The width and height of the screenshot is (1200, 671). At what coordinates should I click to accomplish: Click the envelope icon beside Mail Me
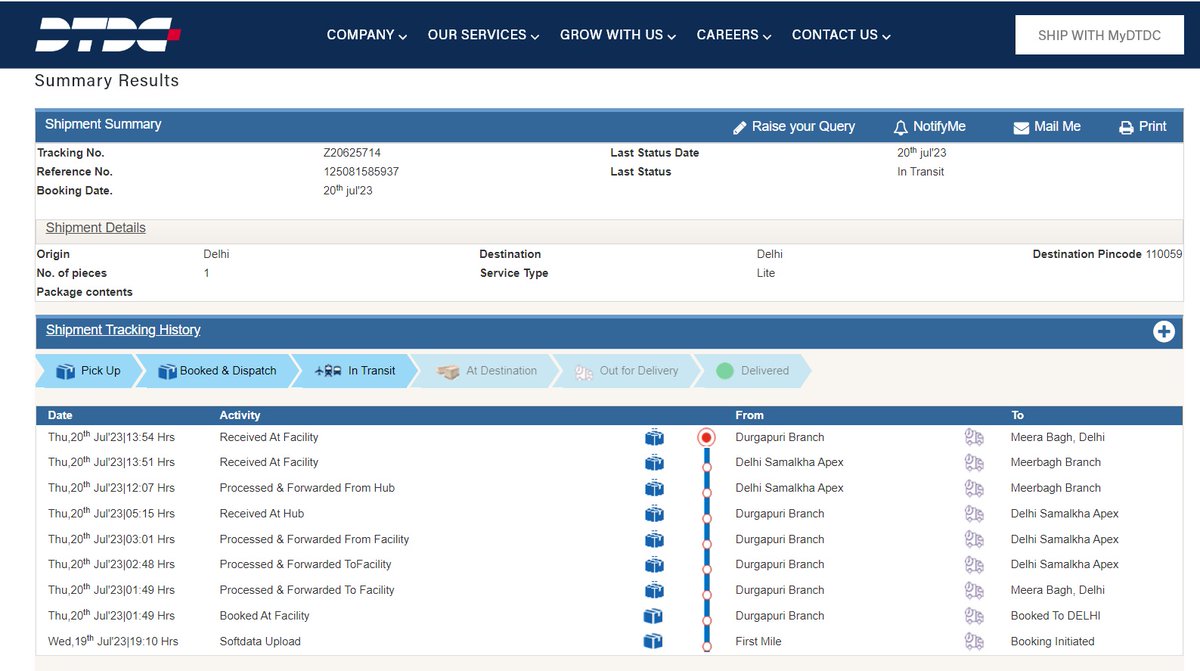pos(1021,128)
